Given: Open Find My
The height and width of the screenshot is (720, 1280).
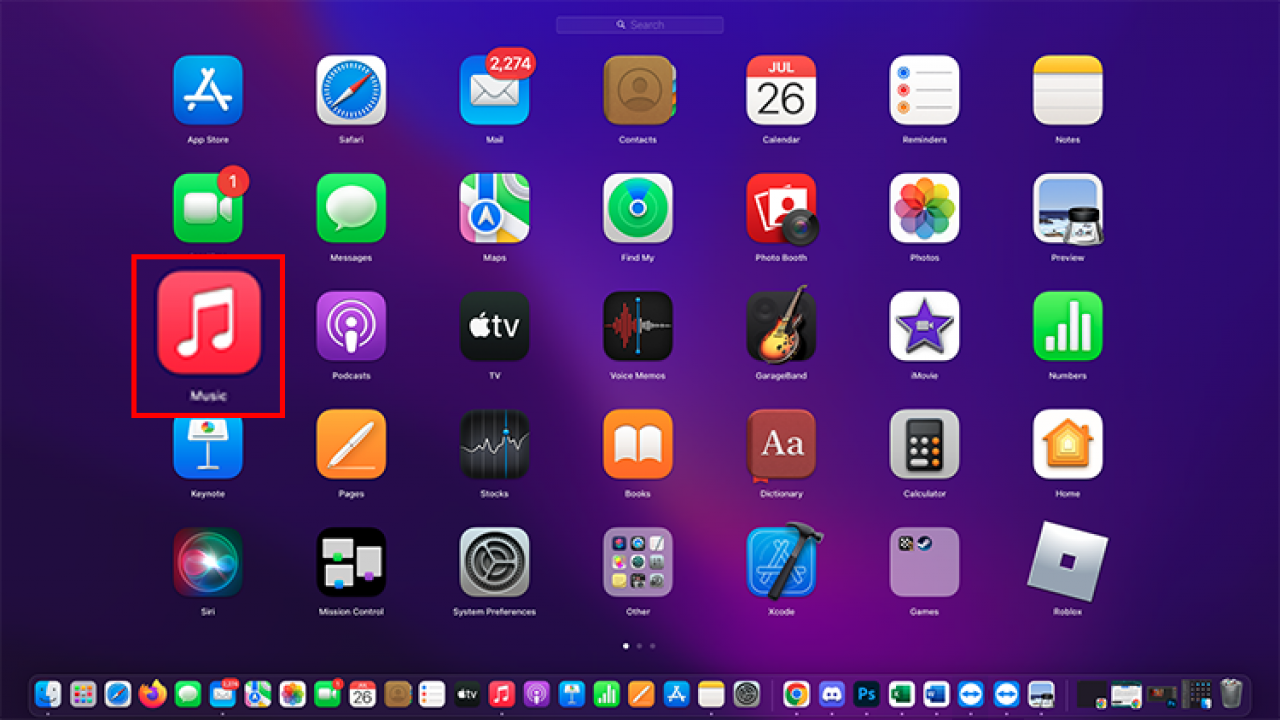Looking at the screenshot, I should coord(637,207).
